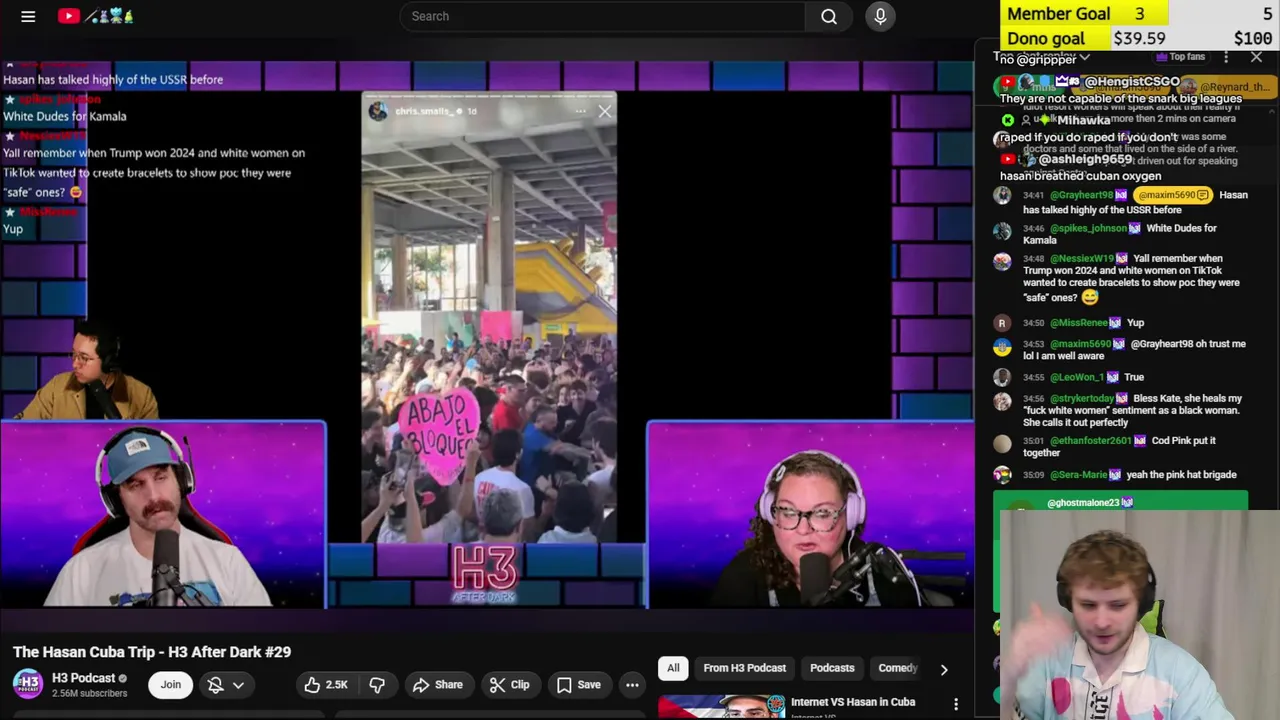Click the magnifier search button
Screen dimensions: 1280x720
tap(829, 16)
